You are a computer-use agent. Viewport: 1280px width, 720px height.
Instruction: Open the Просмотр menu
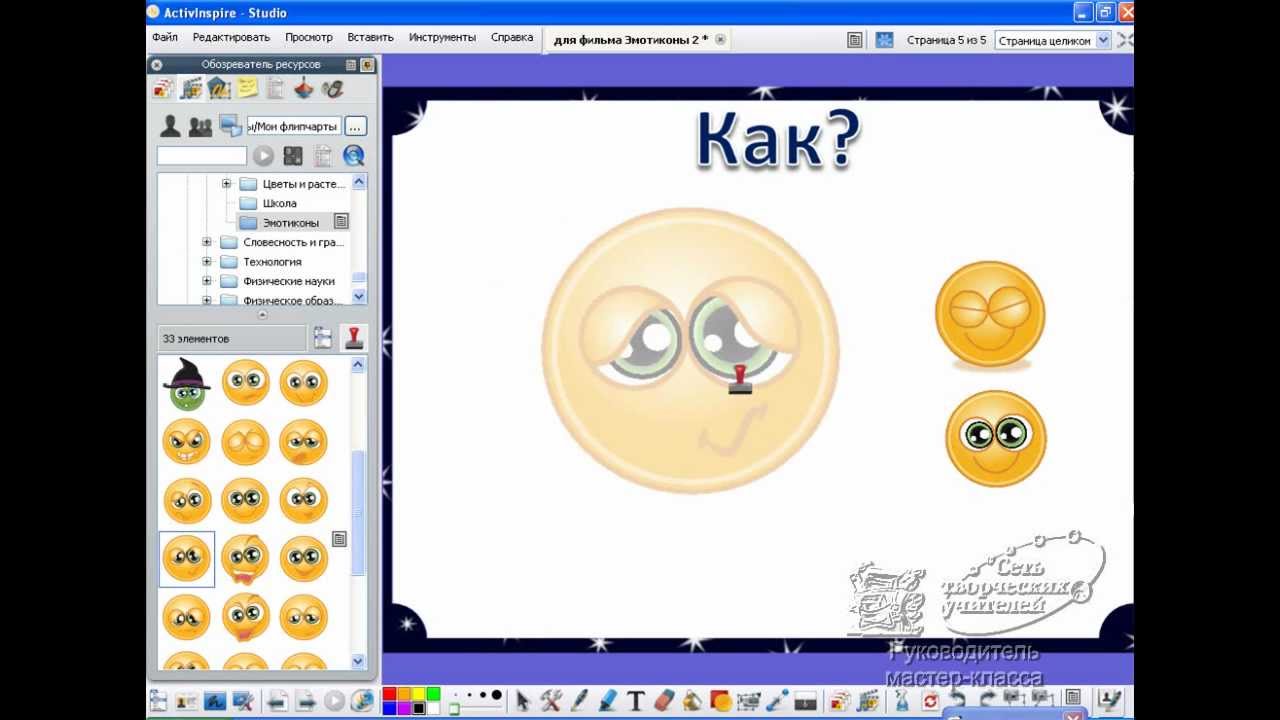(x=309, y=37)
